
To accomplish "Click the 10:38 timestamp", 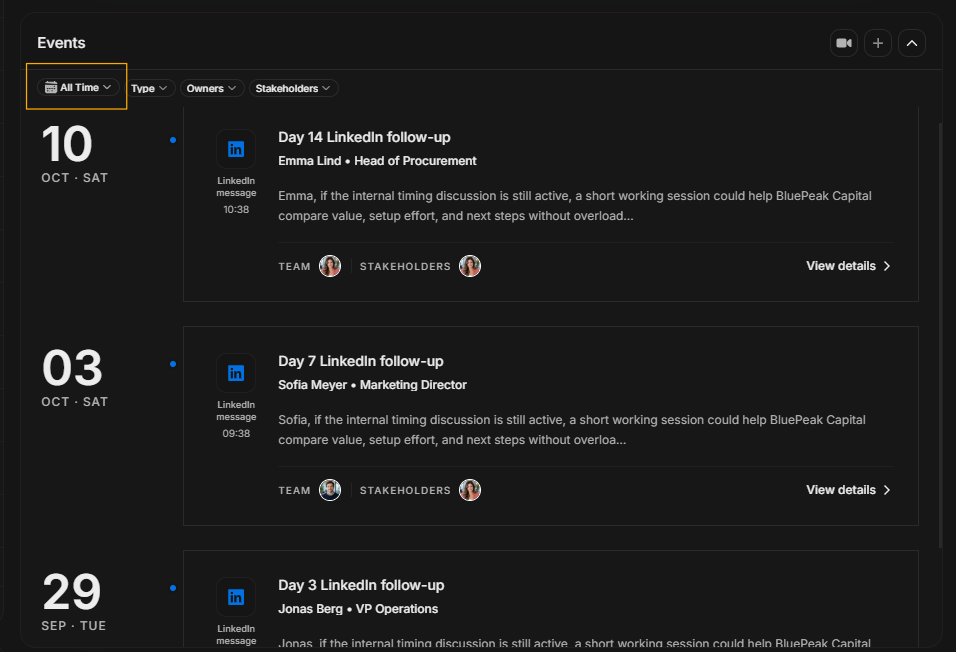I will (x=236, y=209).
